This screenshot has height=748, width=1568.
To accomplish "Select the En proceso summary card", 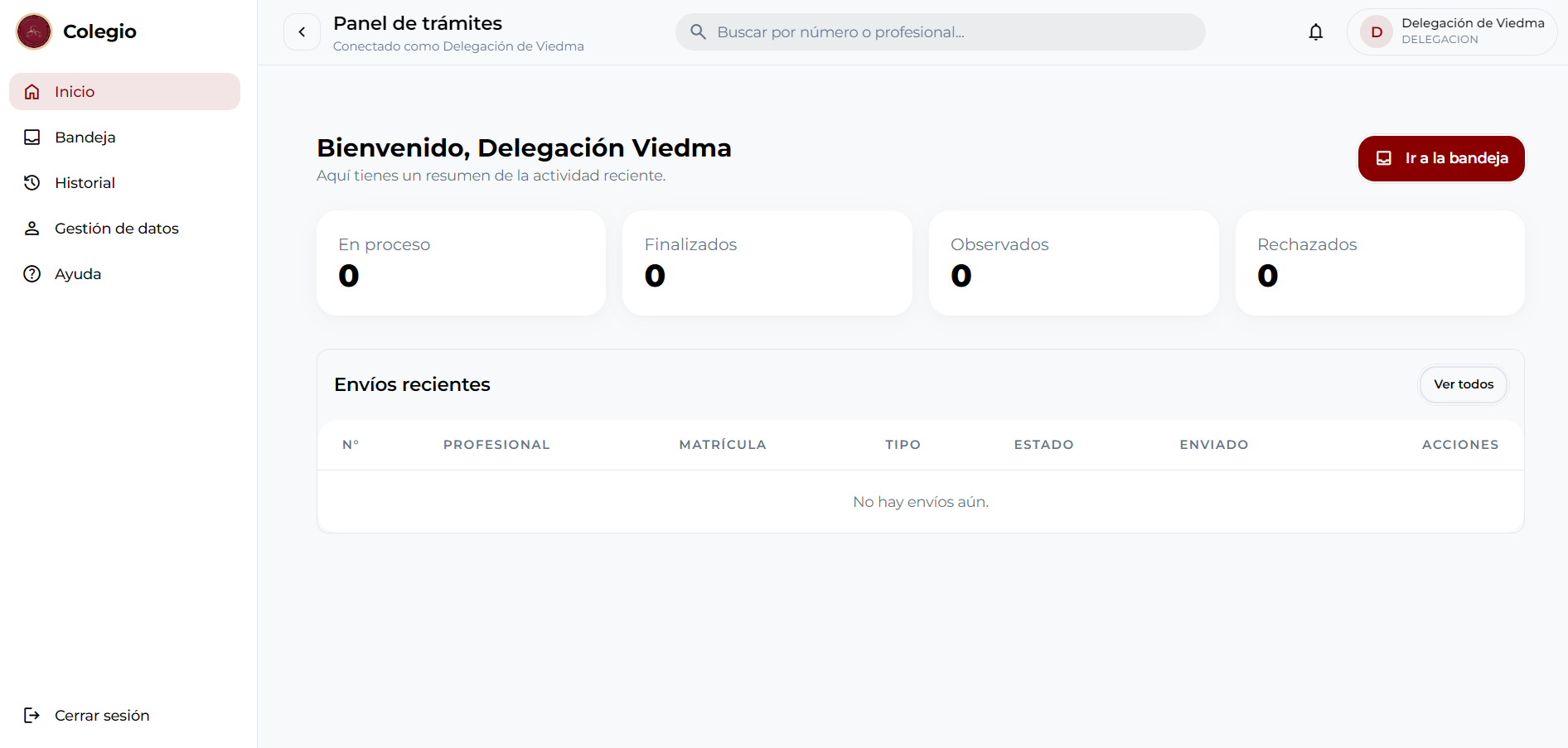I will [461, 263].
